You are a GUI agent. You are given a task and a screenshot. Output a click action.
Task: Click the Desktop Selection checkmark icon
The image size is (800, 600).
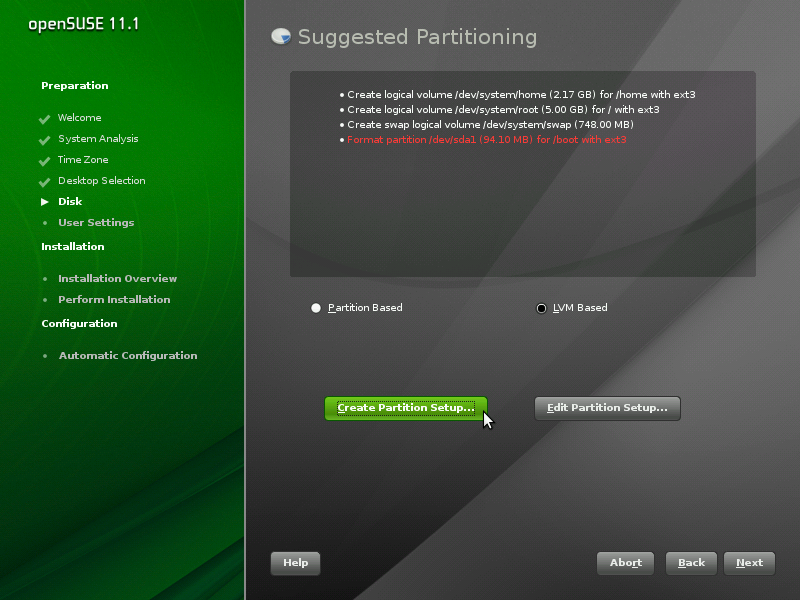[44, 182]
